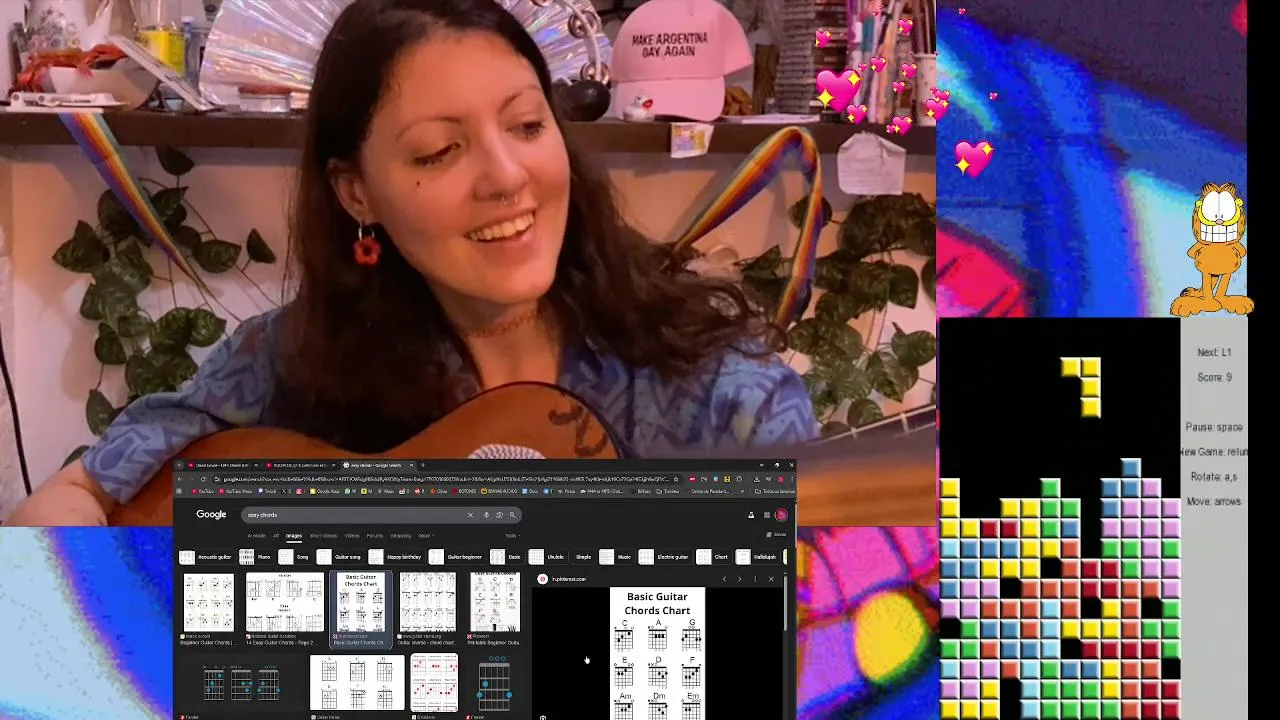Focus the Google search box
Viewport: 1280px width, 720px height.
point(355,515)
